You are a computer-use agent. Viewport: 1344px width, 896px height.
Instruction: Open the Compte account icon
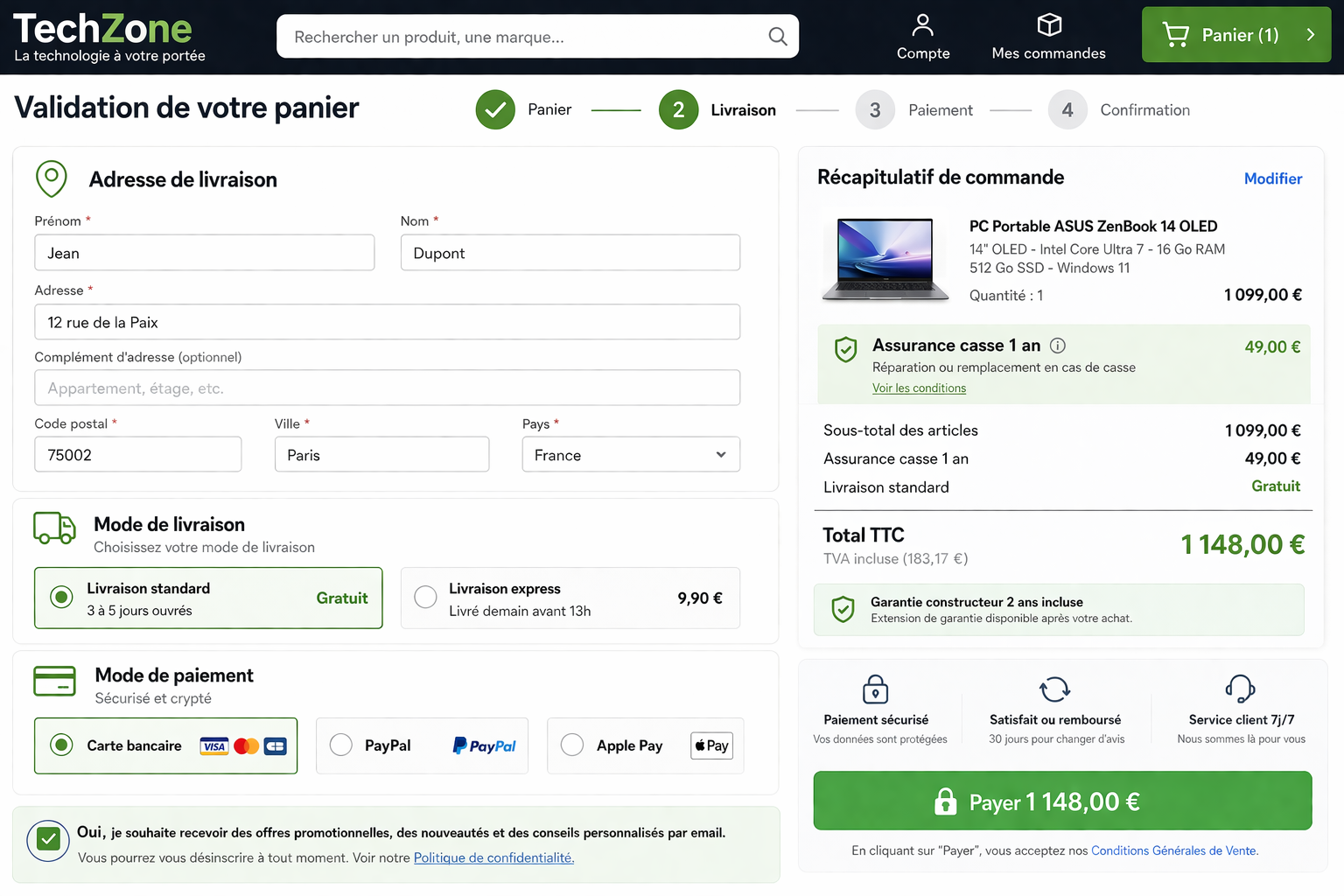(922, 25)
